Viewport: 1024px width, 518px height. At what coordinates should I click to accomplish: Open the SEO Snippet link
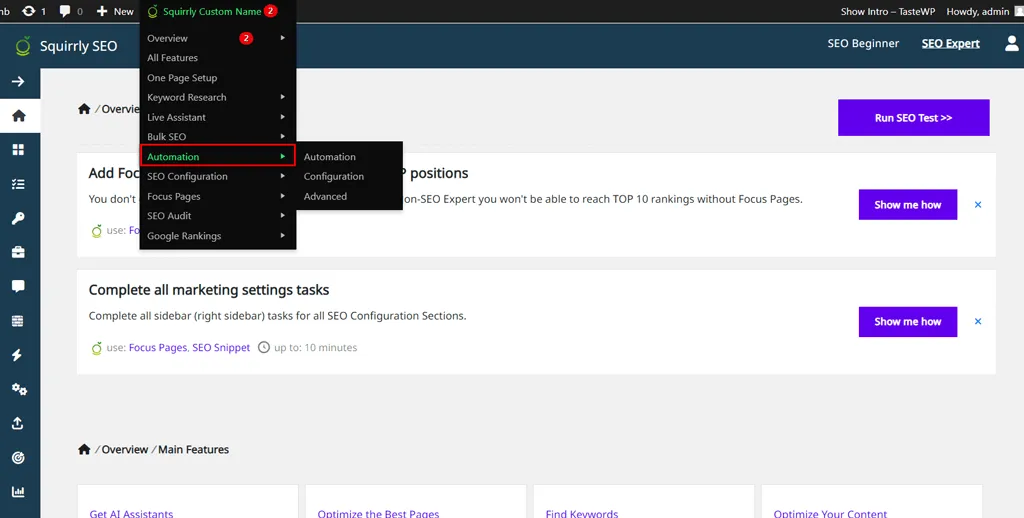click(x=221, y=348)
